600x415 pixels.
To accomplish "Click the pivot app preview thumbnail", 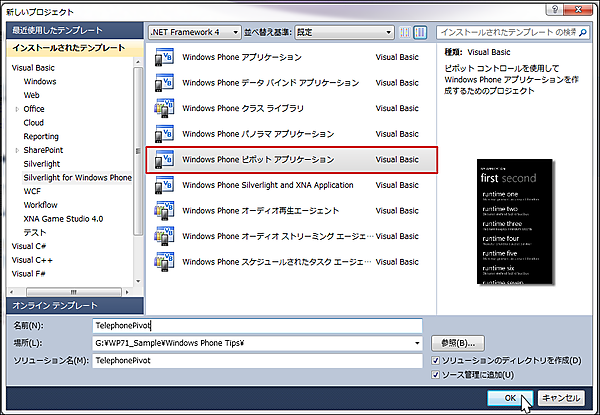I will tap(515, 221).
